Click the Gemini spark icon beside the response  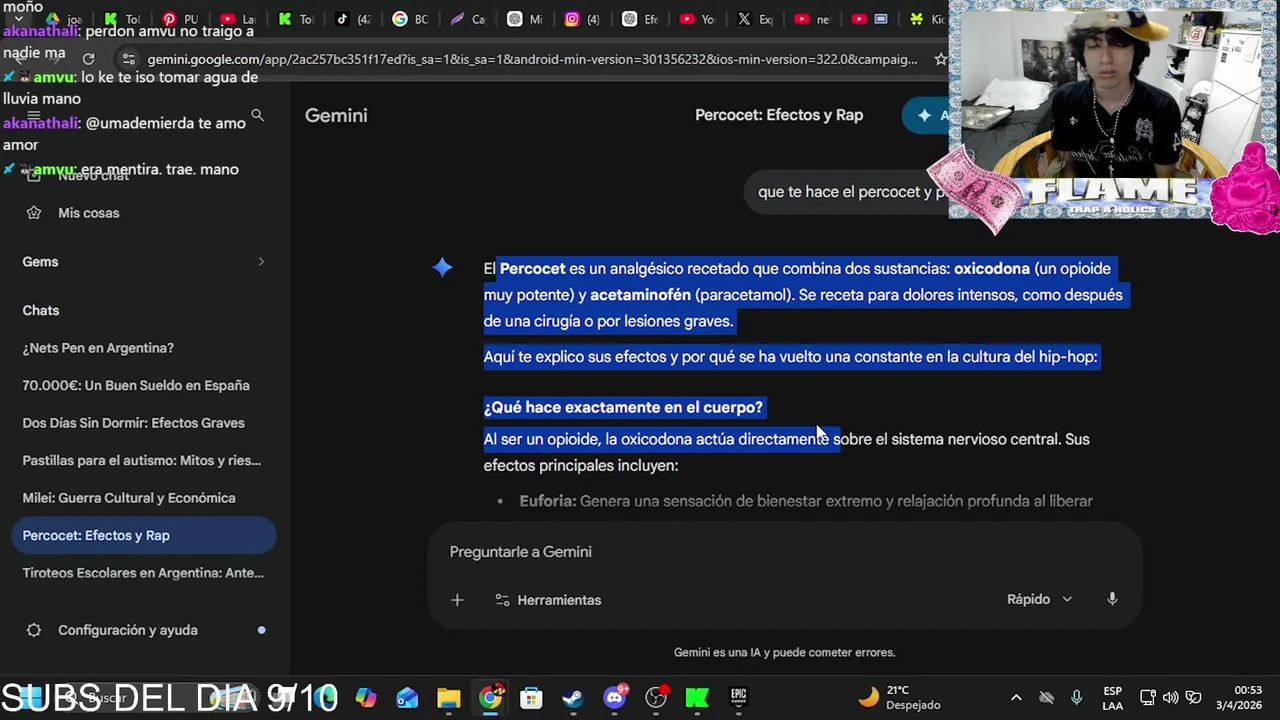[x=443, y=267]
